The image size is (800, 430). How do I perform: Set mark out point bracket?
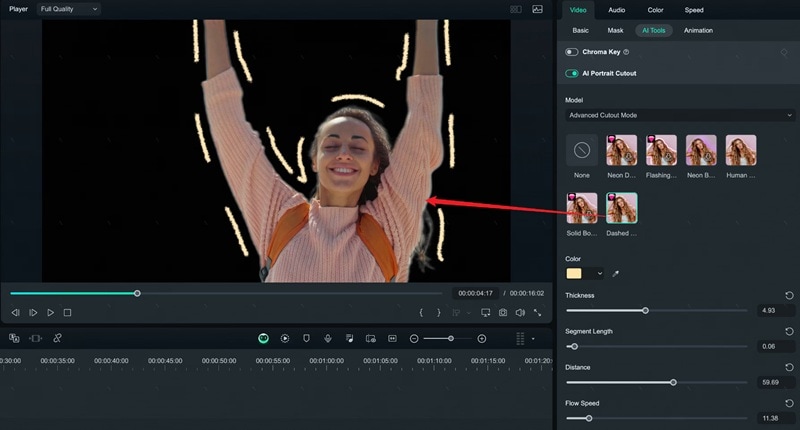438,313
